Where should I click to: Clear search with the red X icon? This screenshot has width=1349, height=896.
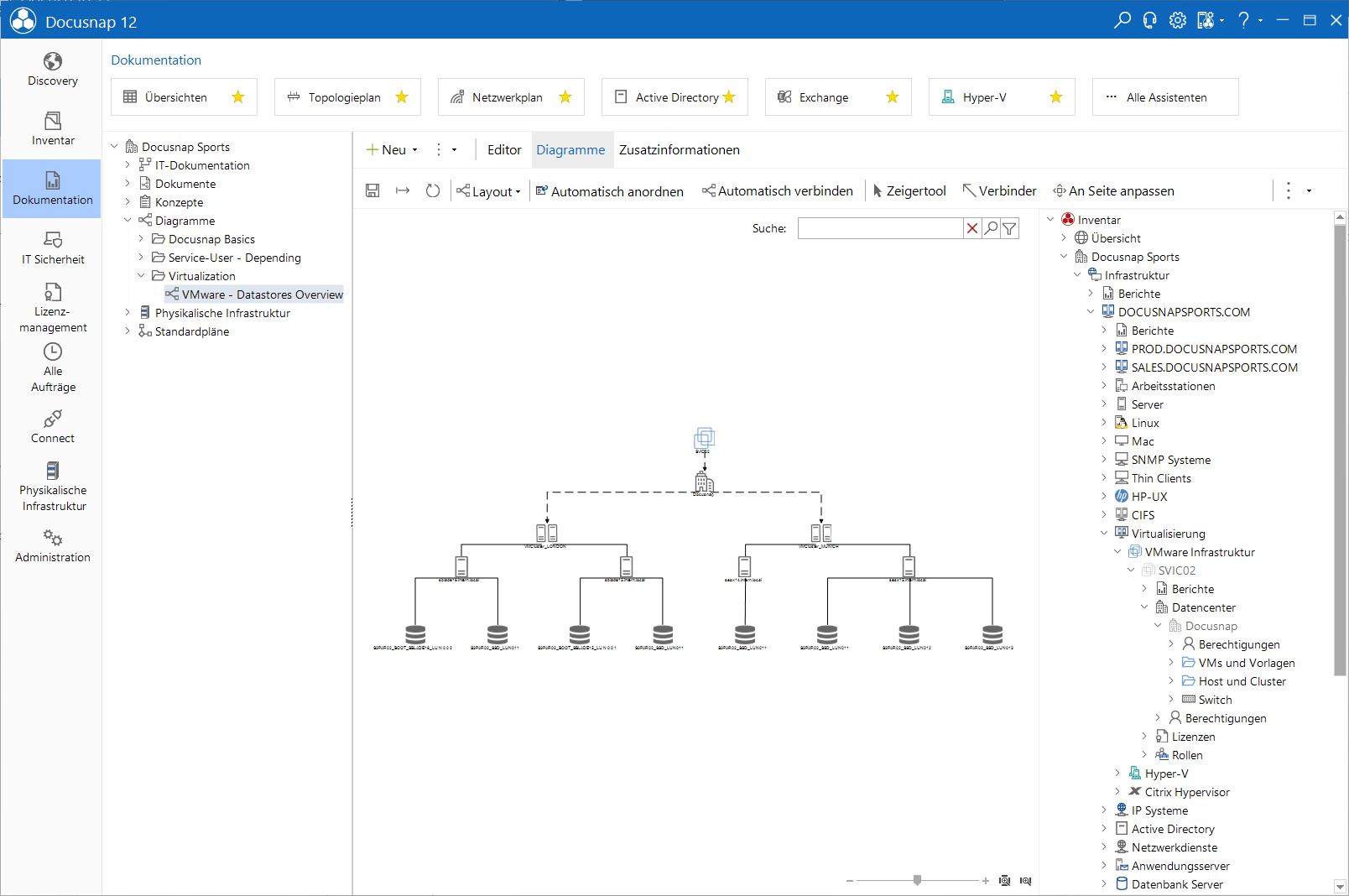972,228
